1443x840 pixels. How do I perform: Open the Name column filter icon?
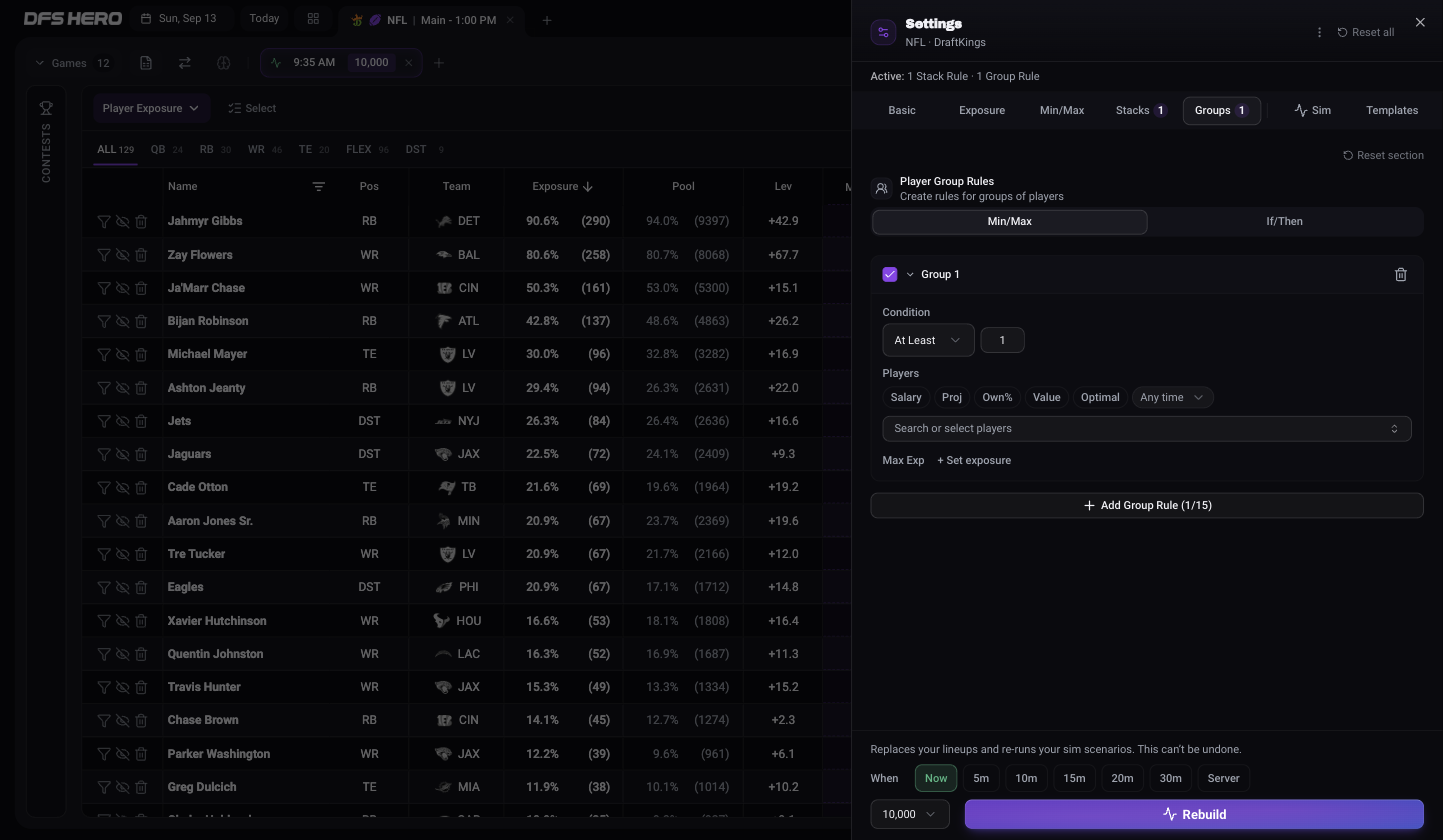[318, 187]
